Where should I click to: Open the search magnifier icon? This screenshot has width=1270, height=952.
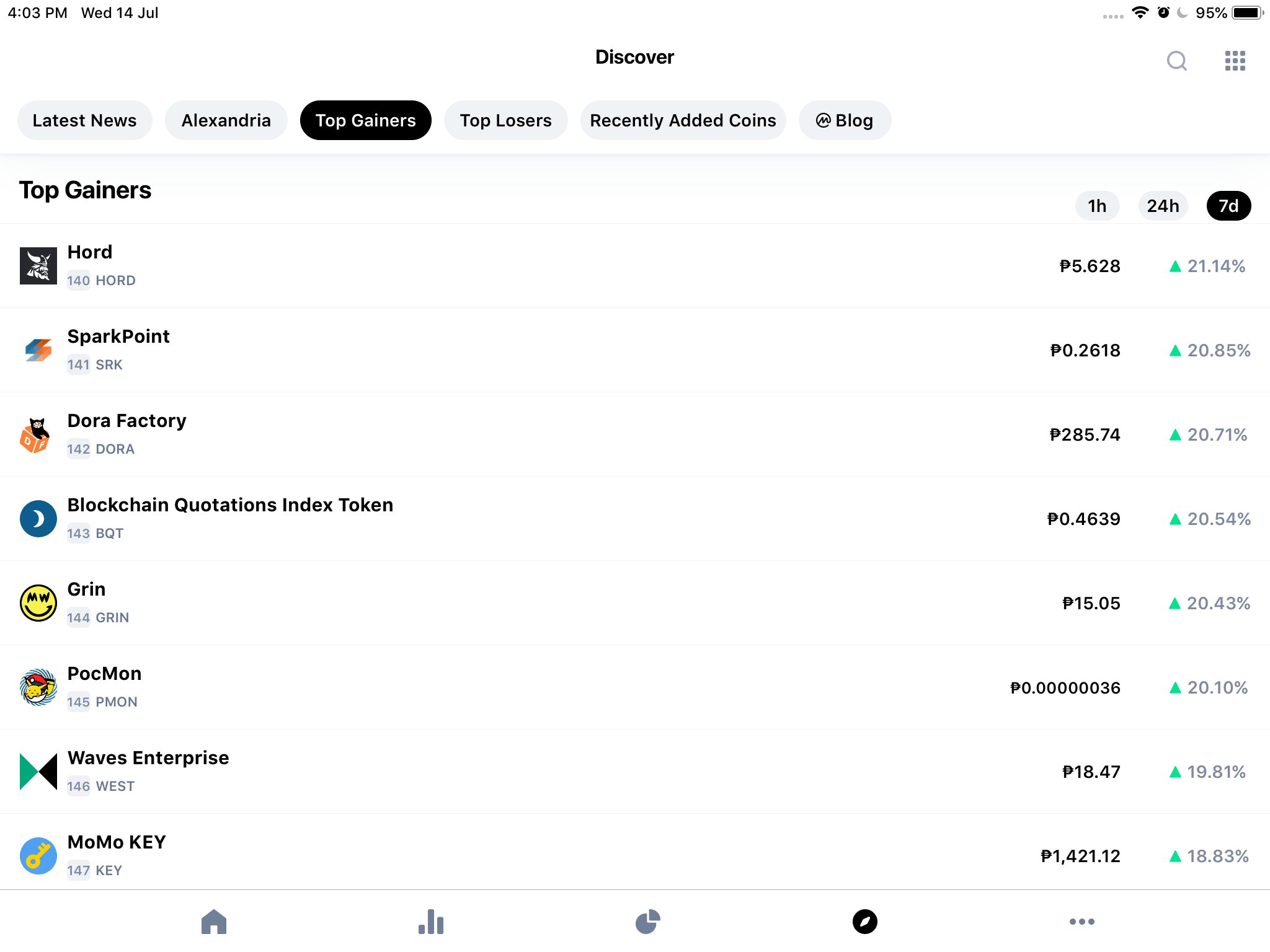click(1176, 61)
